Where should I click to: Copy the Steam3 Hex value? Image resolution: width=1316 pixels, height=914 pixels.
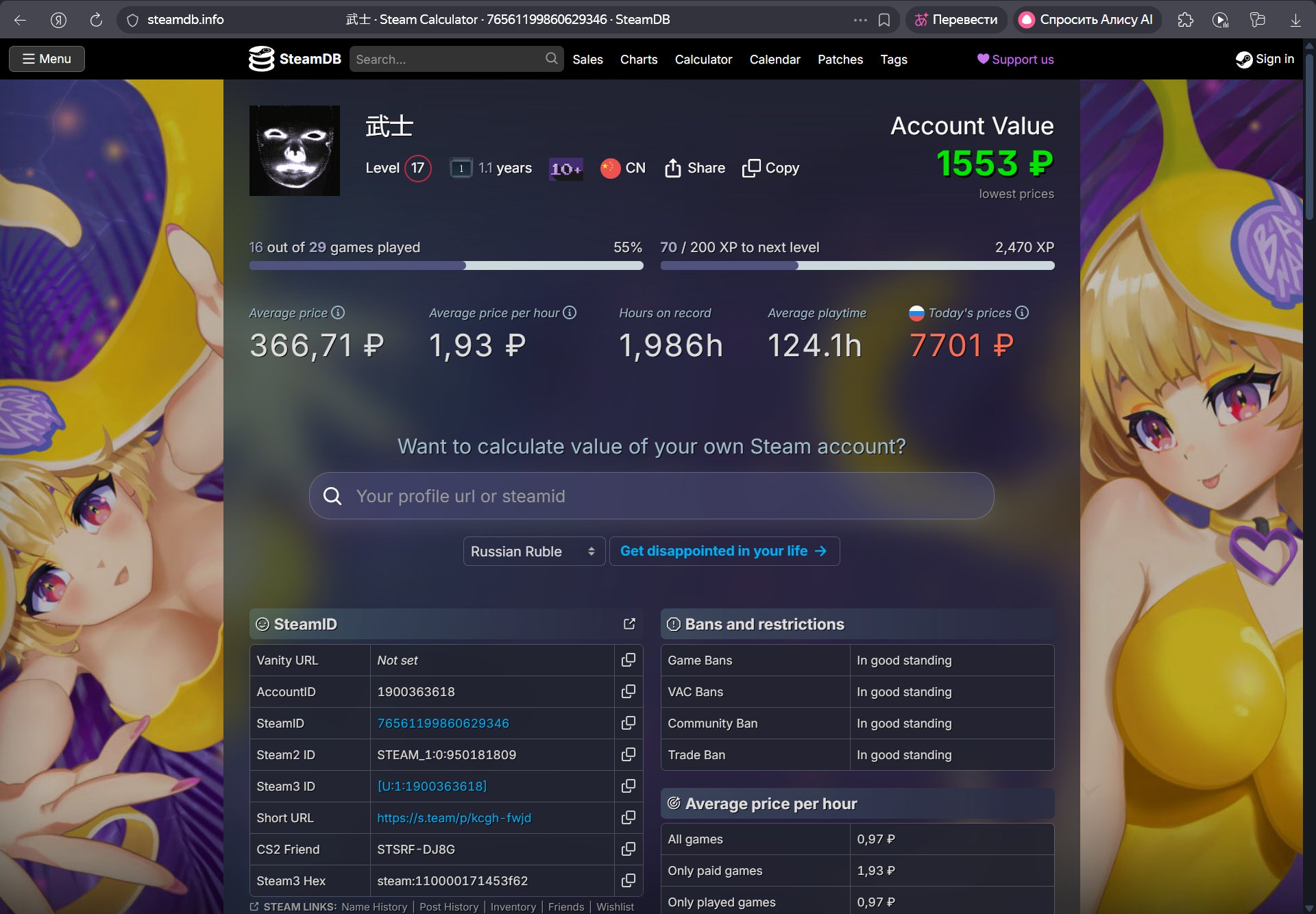628,880
